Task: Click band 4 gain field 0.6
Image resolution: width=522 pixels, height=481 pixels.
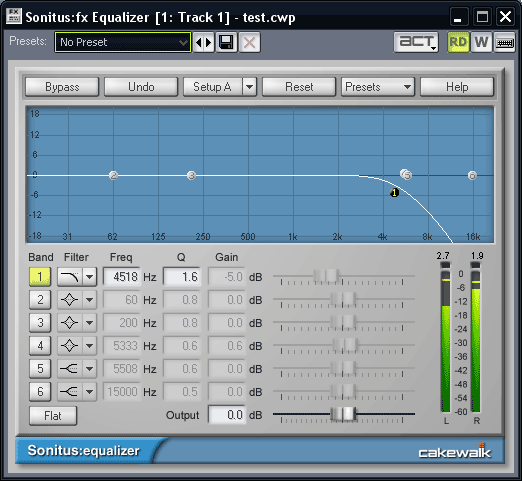Action: [x=227, y=346]
